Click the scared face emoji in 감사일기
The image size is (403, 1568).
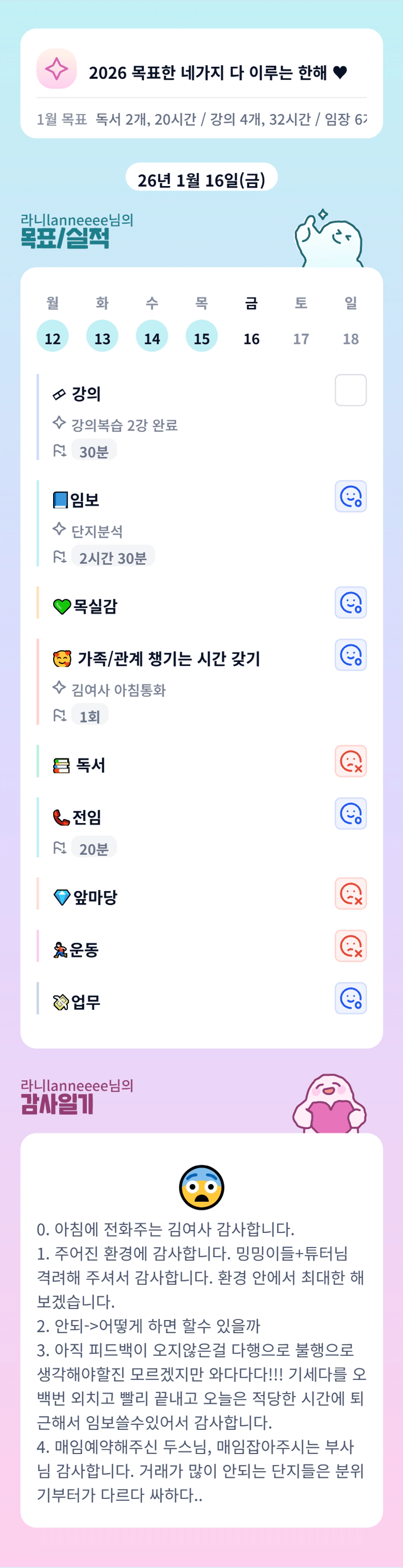coord(202,1188)
